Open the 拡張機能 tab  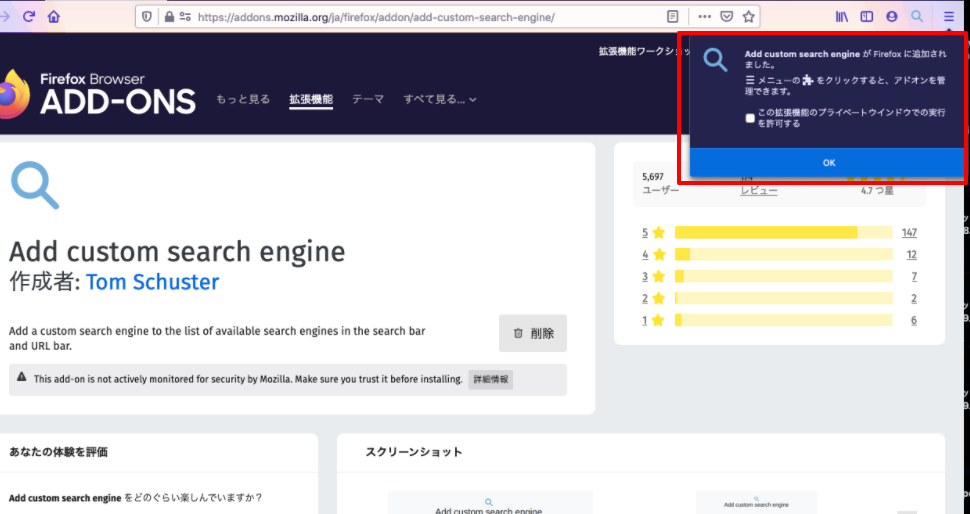tap(310, 99)
